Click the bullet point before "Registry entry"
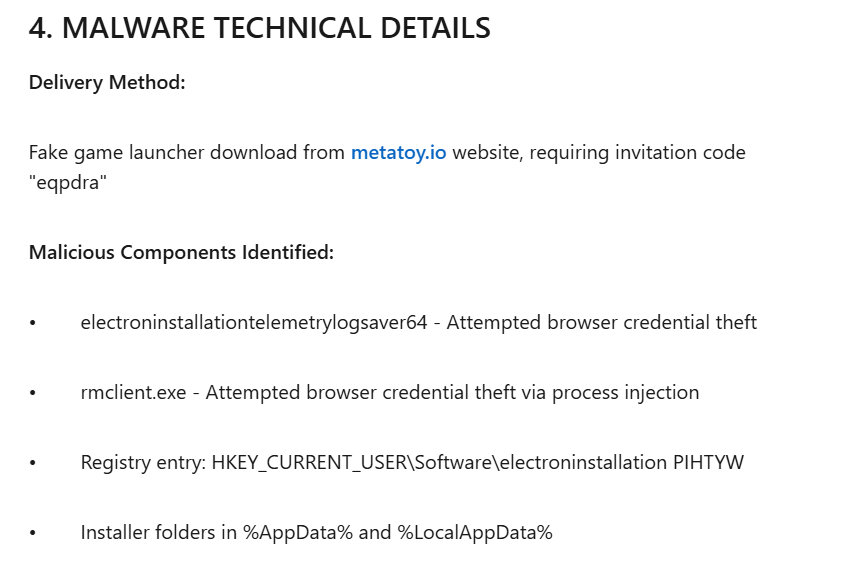 33,463
